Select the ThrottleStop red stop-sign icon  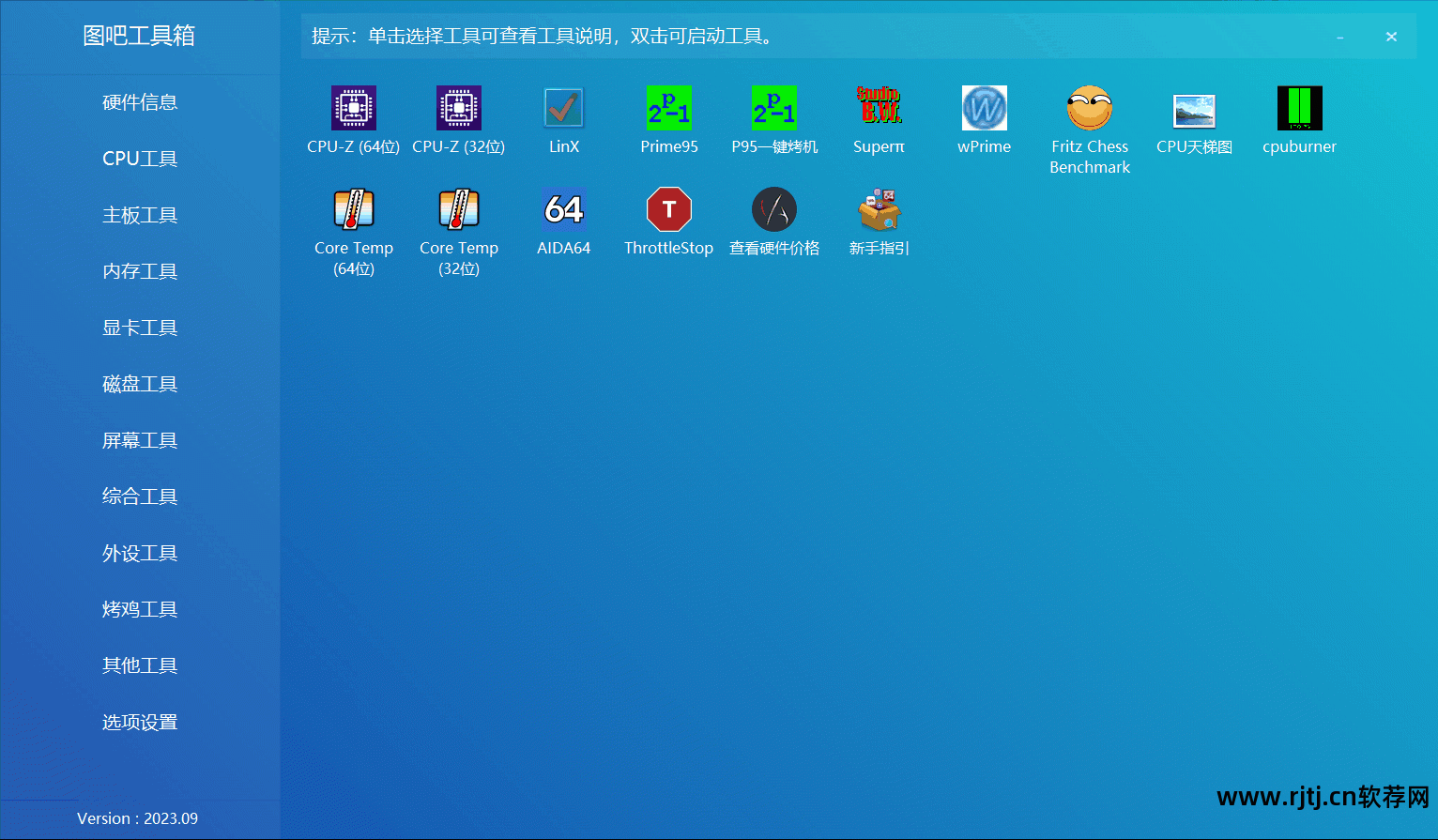[x=669, y=210]
